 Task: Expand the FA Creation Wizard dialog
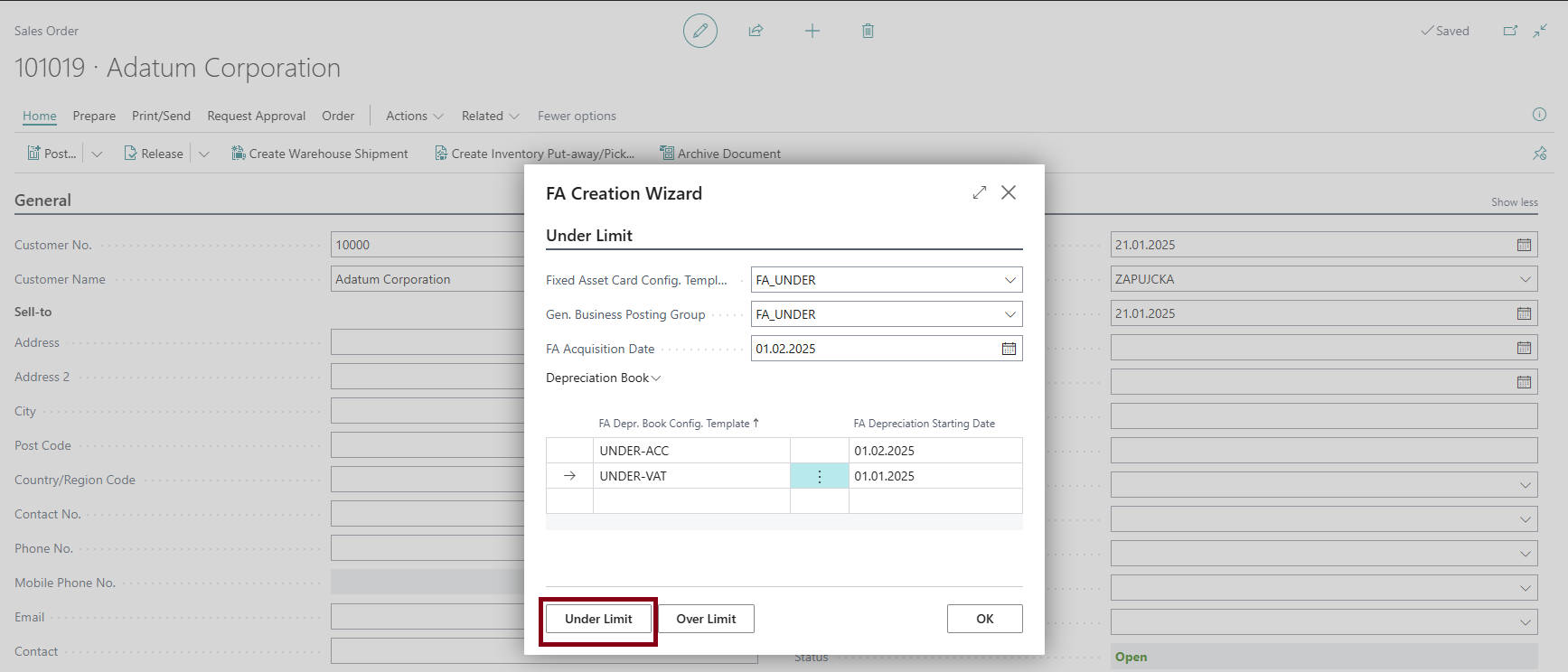[980, 192]
